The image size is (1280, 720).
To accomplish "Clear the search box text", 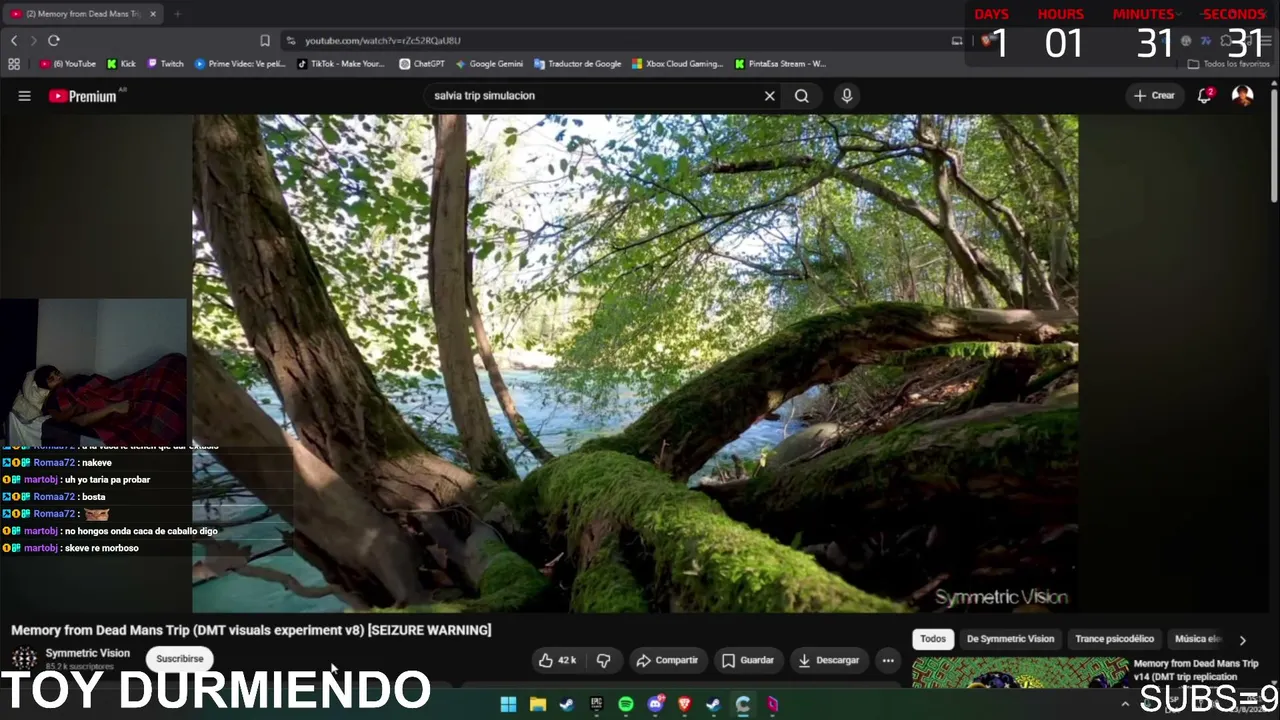I will tap(769, 96).
